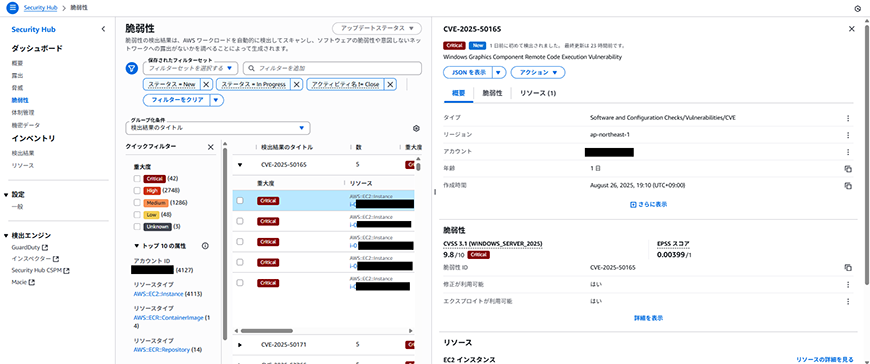The image size is (870, 364).
Task: Click the horizontal scrollbar in findings table
Action: coord(266,331)
